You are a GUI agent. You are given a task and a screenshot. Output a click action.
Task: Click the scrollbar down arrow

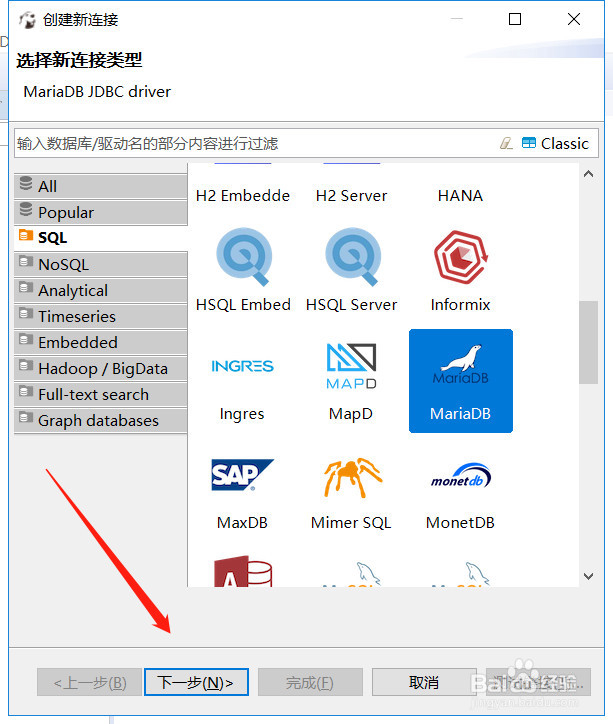[x=589, y=576]
